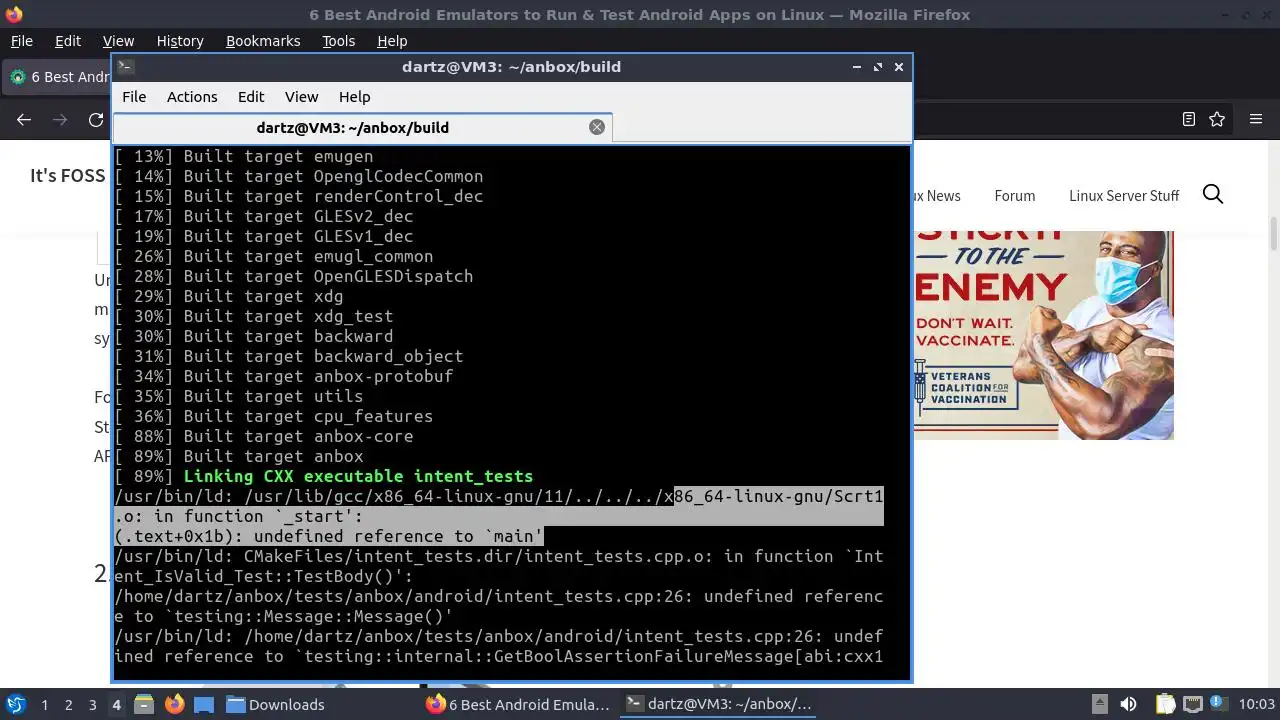1280x720 pixels.
Task: Open terminal Edit menu
Action: (x=251, y=97)
